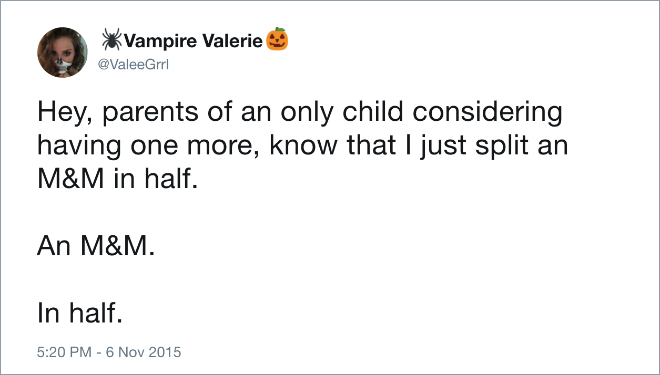Screen dimensions: 660x375
Task: Click the spider emoji before the name
Action: (112, 40)
